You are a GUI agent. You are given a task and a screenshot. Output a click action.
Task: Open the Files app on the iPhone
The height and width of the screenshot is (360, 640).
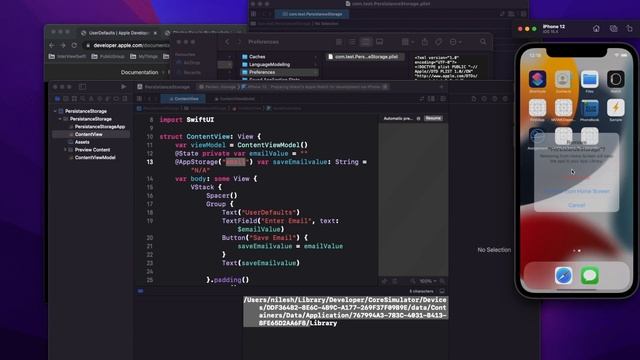point(589,79)
